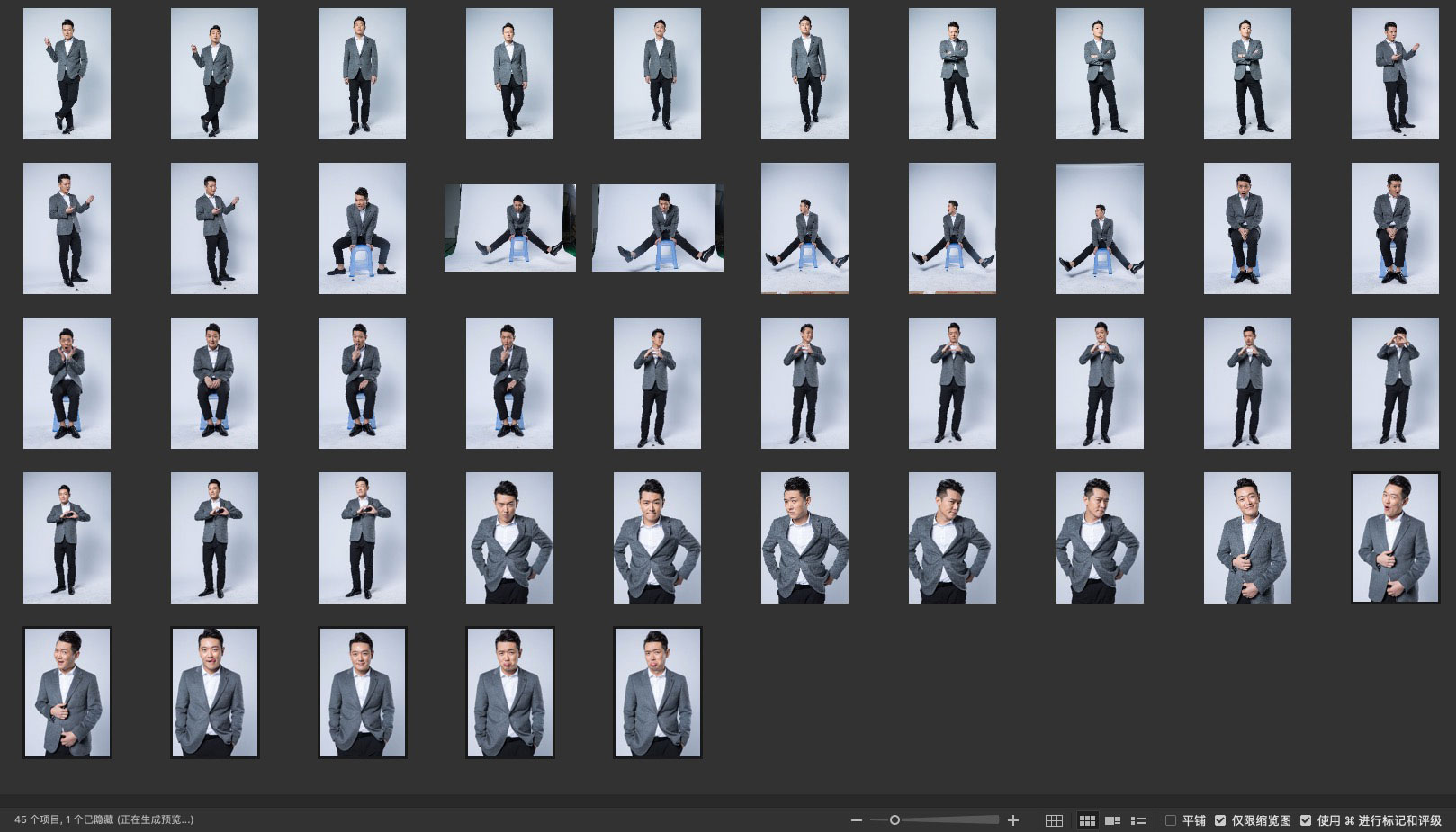Select first thumbnail in the bottom row
The image size is (1456, 832).
[67, 693]
